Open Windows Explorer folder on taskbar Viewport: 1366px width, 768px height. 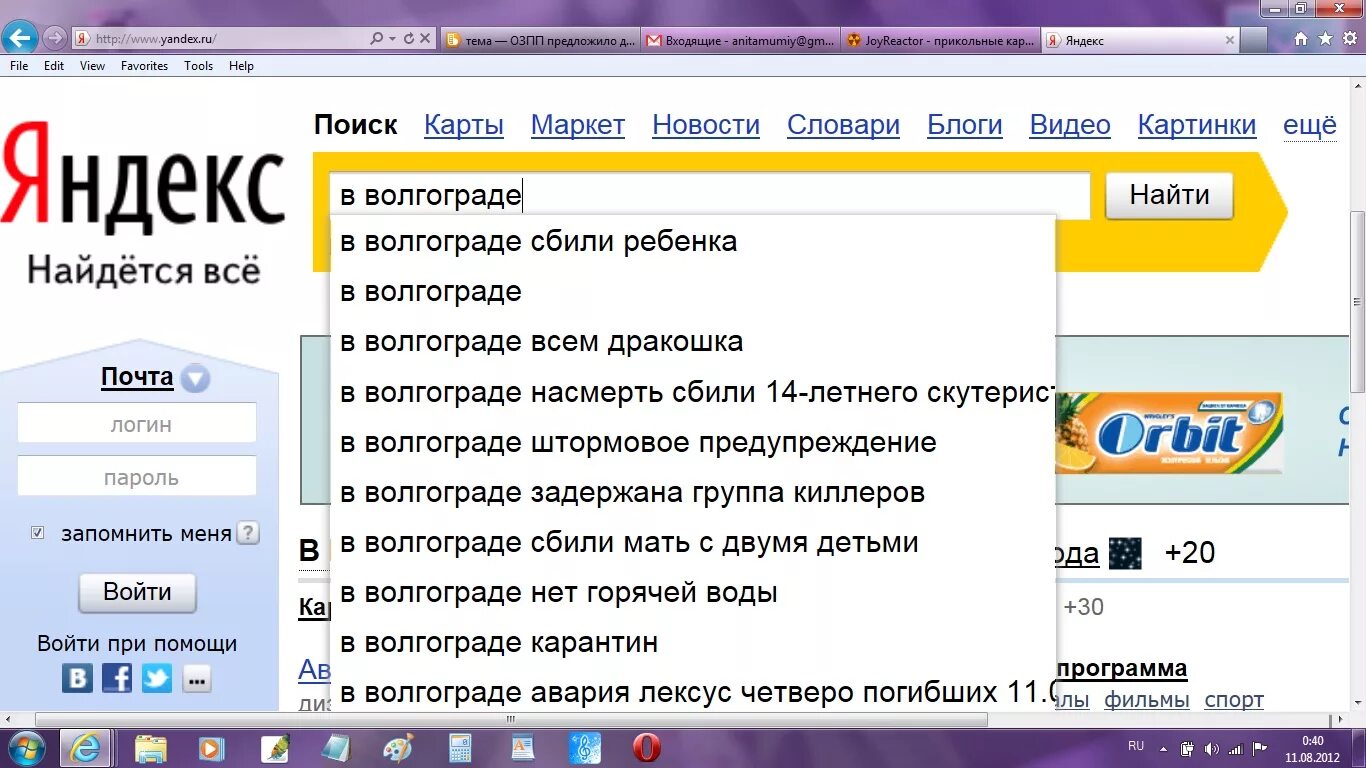(151, 748)
